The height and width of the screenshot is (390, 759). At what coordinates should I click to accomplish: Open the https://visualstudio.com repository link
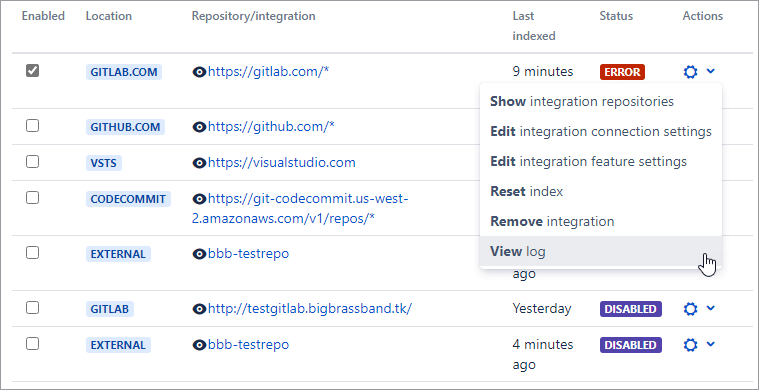tap(281, 163)
